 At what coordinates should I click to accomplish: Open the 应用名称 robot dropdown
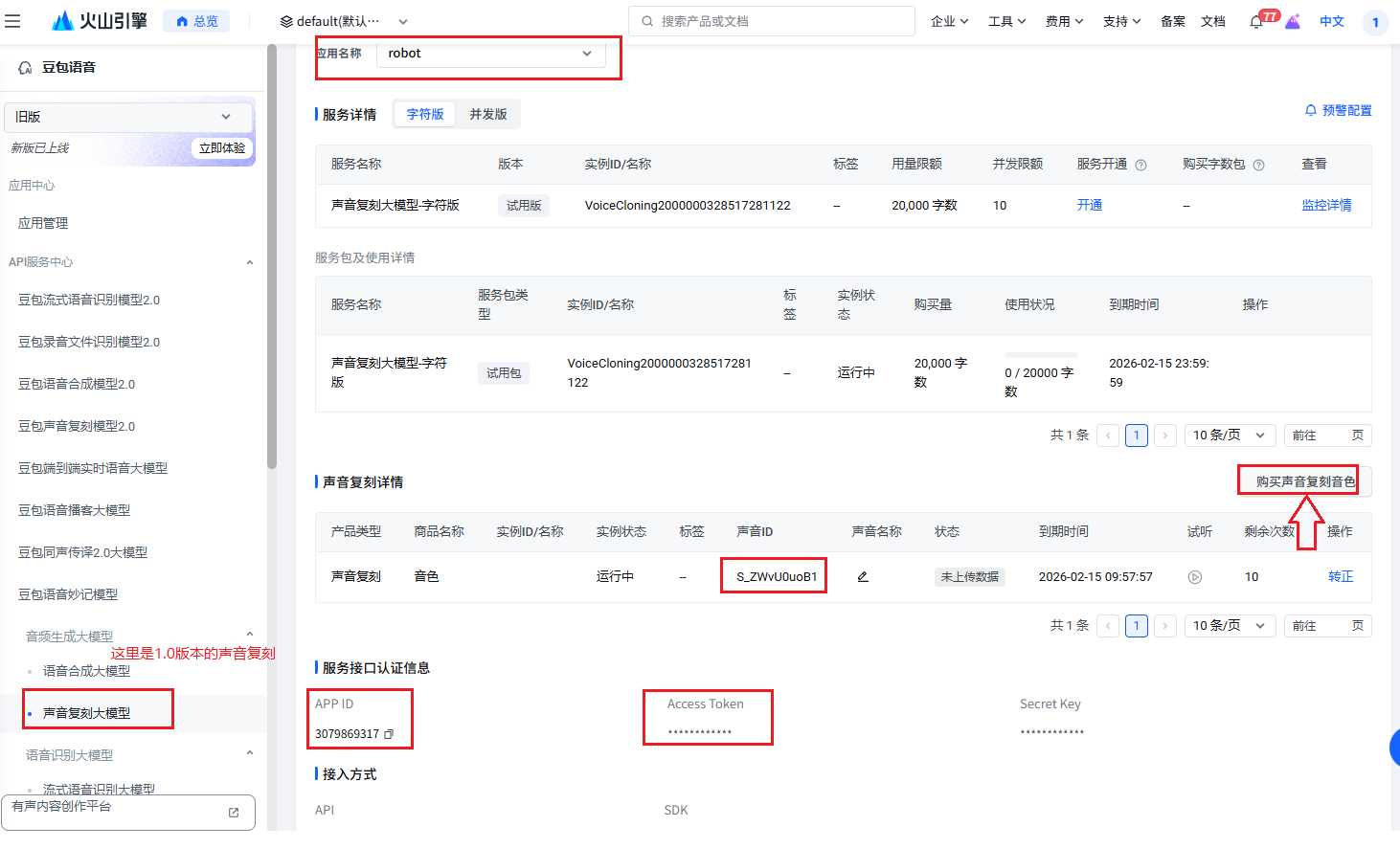point(490,54)
